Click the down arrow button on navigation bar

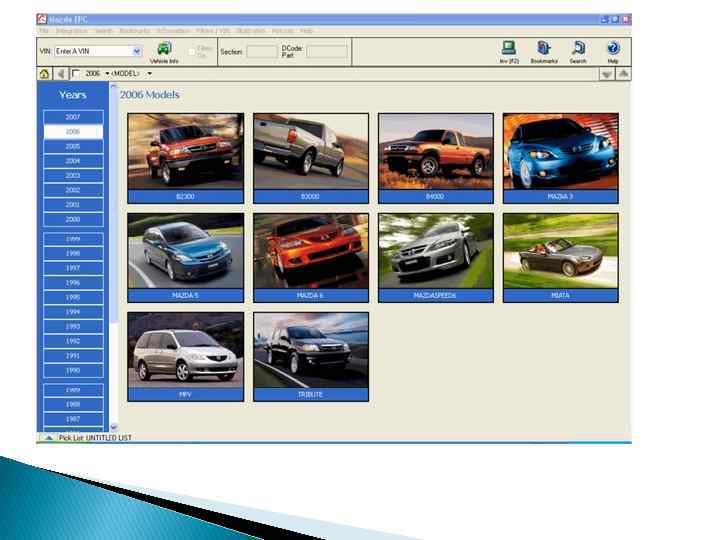coord(607,74)
